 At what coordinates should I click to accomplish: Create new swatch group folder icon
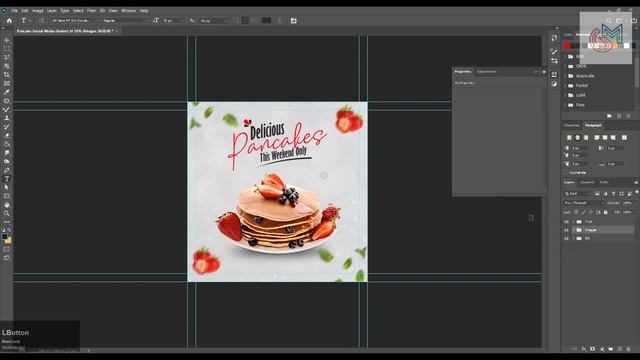pos(609,116)
